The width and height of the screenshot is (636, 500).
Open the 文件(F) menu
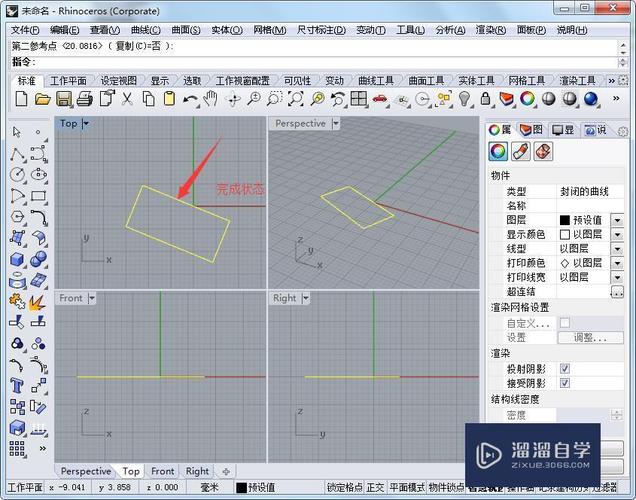(x=25, y=30)
